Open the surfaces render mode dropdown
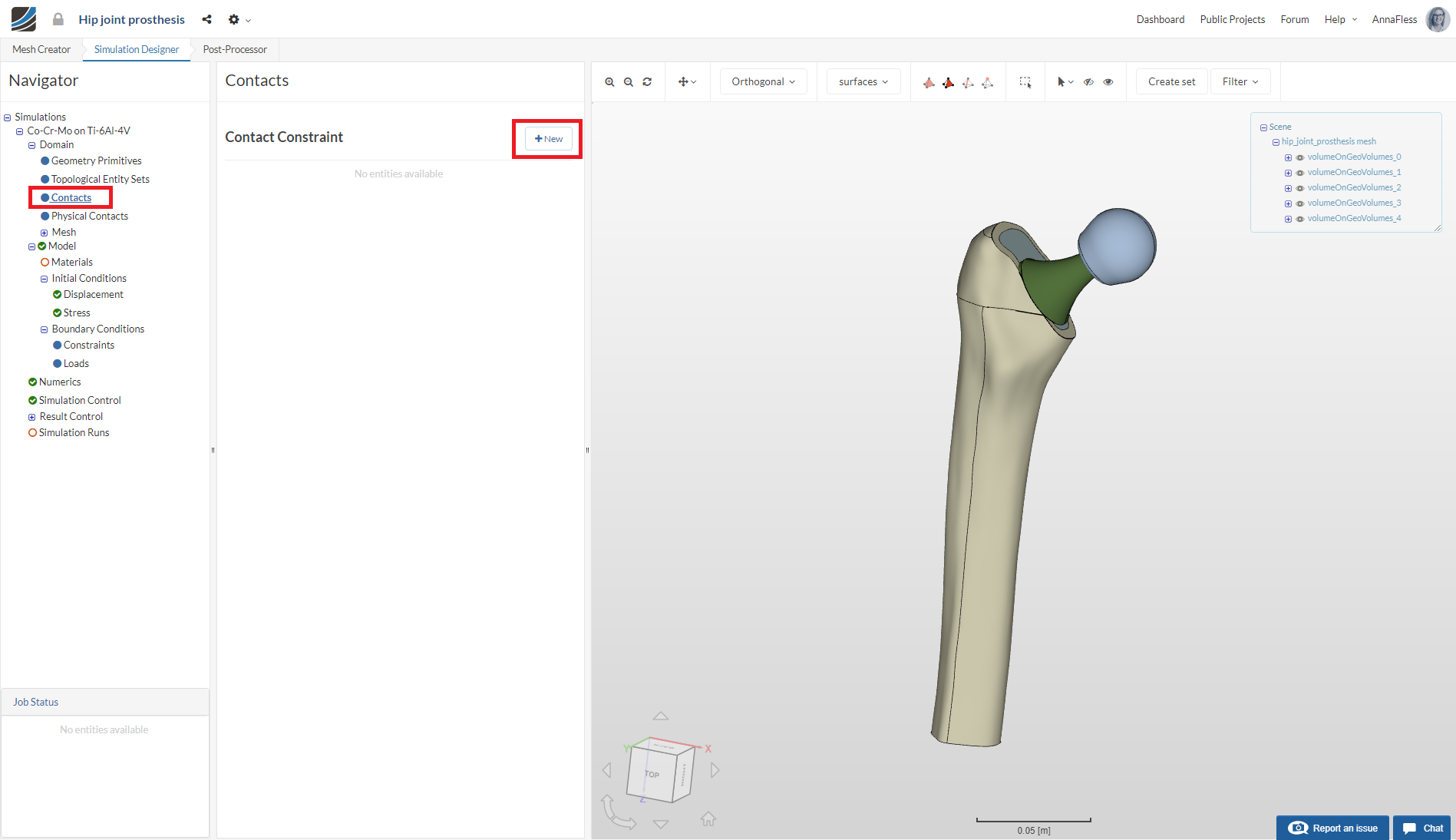Viewport: 1456px width, 840px height. pos(863,81)
